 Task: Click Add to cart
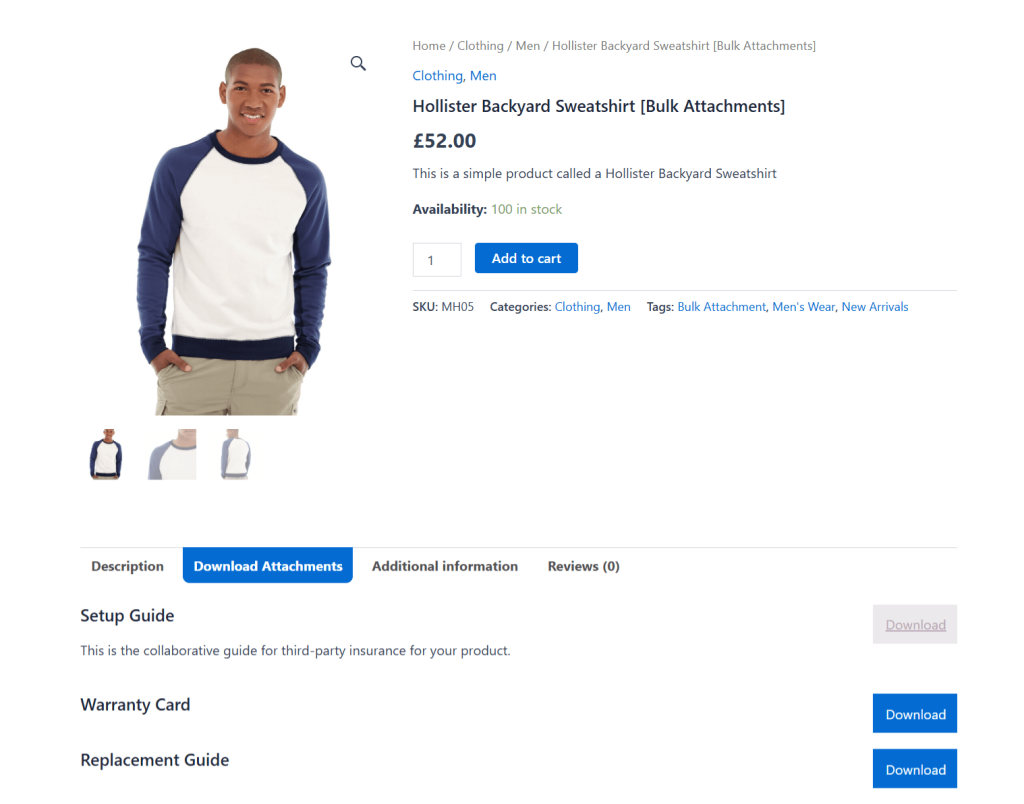(x=526, y=257)
